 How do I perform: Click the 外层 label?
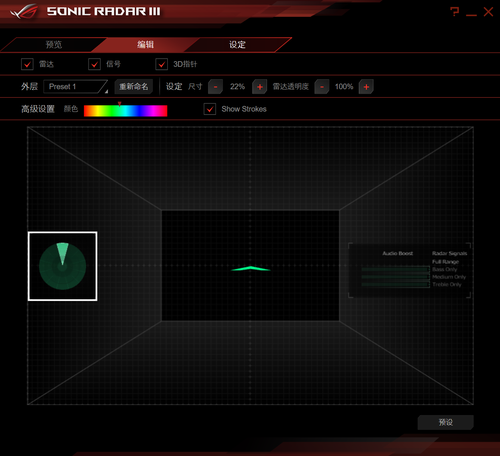pyautogui.click(x=29, y=87)
